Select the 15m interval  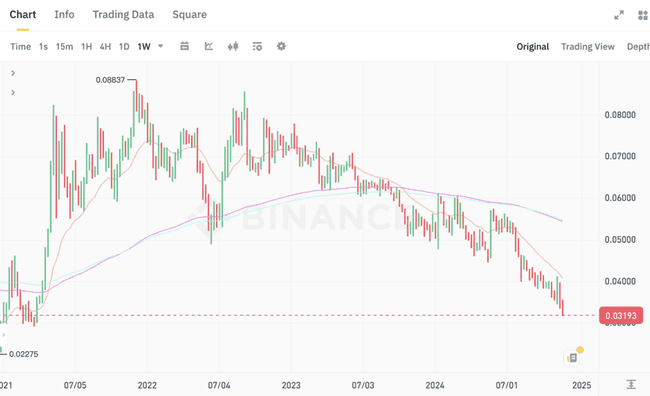tap(64, 46)
